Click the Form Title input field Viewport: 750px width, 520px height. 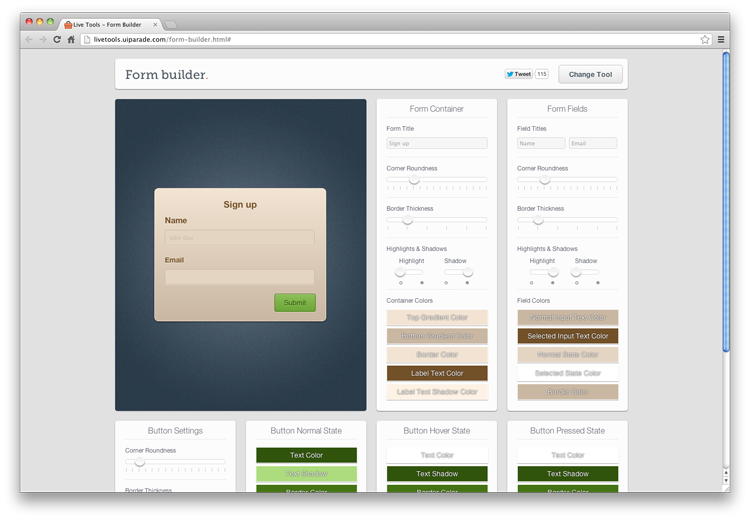pos(437,143)
